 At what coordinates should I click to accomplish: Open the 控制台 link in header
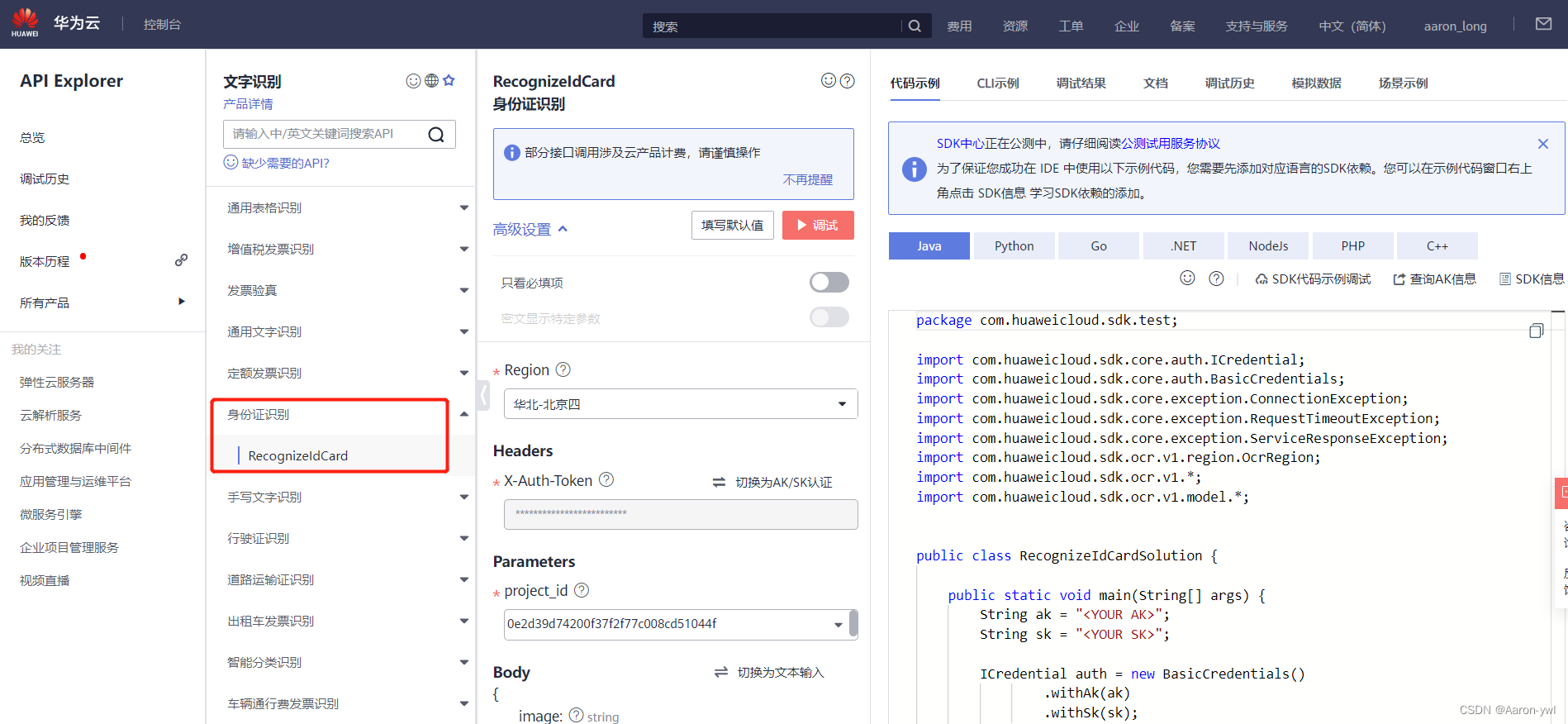click(x=162, y=24)
